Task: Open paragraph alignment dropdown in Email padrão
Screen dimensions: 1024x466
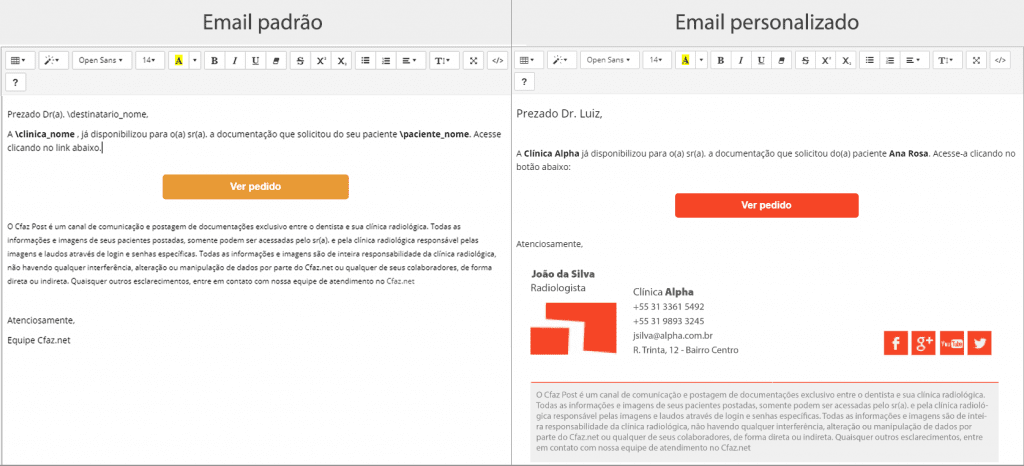Action: pyautogui.click(x=411, y=60)
